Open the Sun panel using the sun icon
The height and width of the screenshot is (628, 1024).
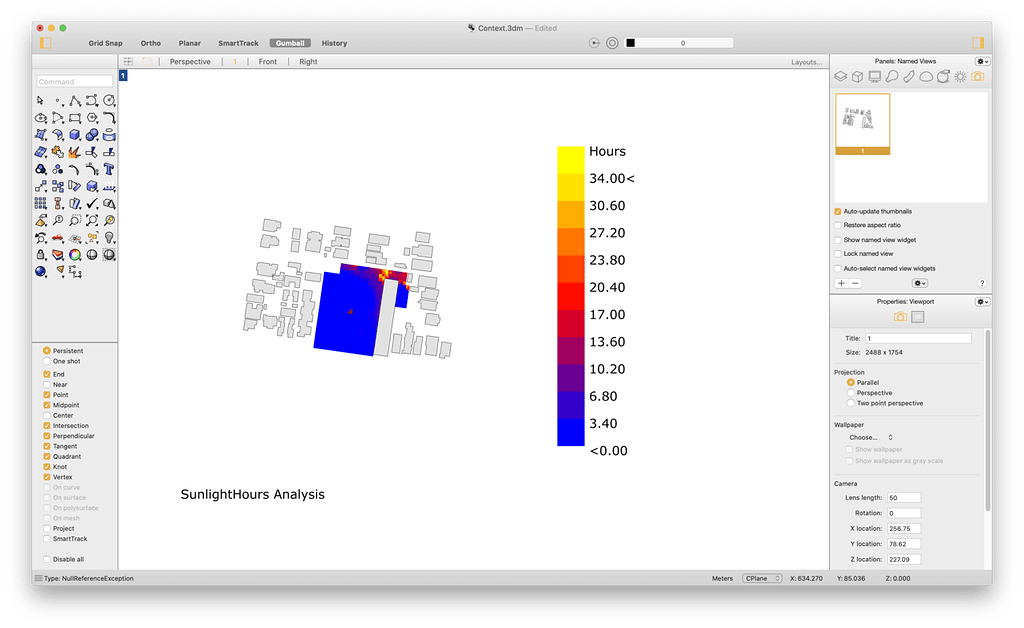960,77
